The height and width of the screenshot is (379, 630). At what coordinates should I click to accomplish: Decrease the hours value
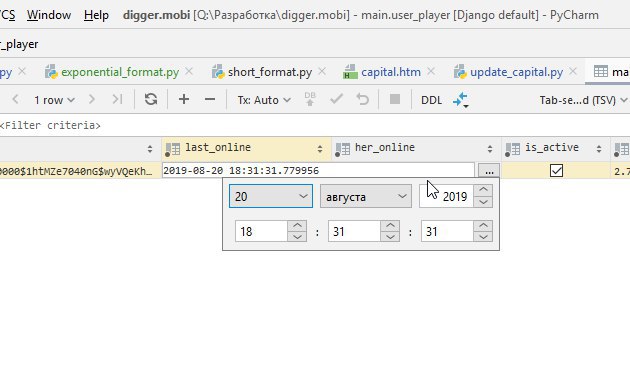(x=297, y=237)
